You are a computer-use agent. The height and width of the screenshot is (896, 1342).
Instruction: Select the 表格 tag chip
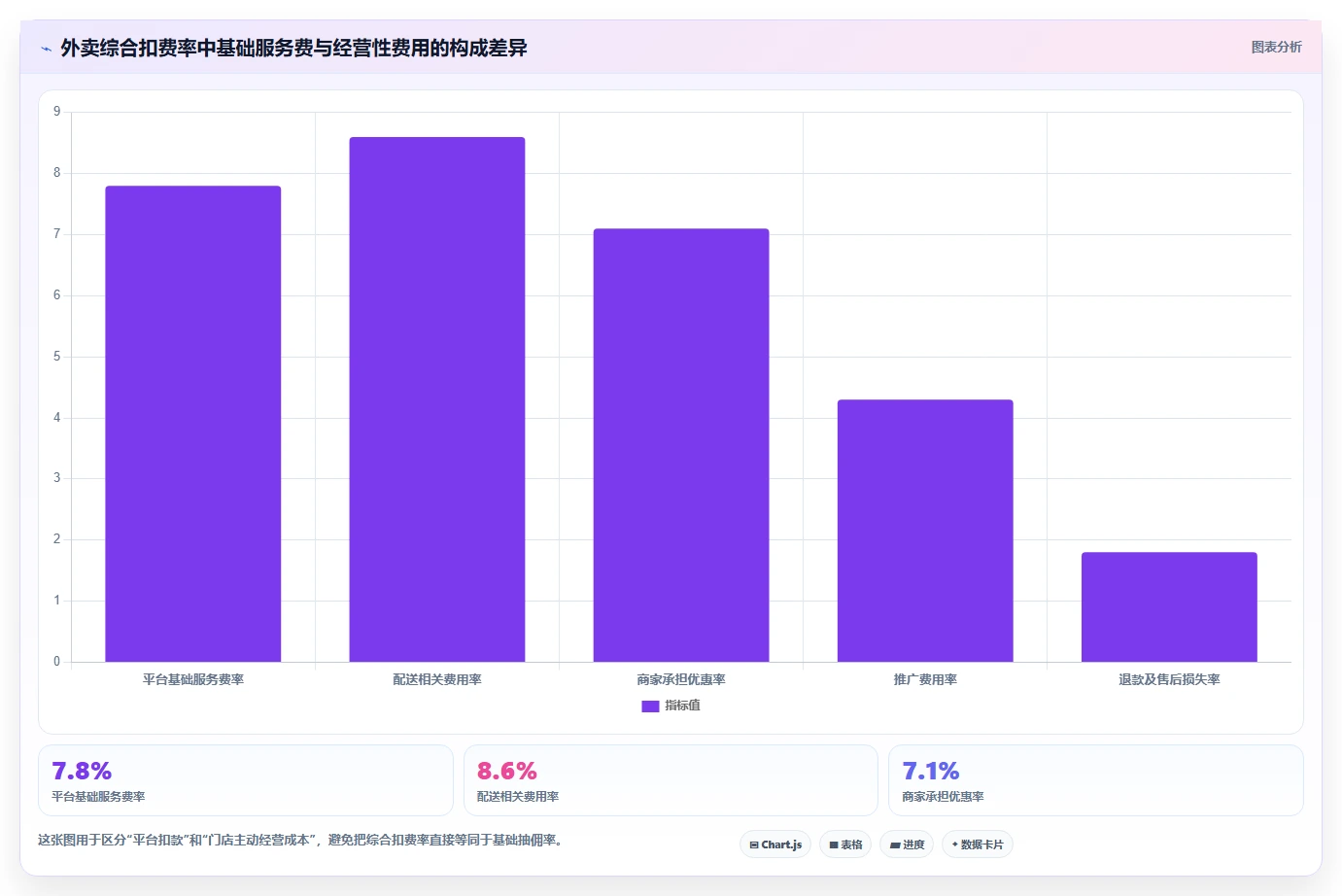[x=845, y=844]
